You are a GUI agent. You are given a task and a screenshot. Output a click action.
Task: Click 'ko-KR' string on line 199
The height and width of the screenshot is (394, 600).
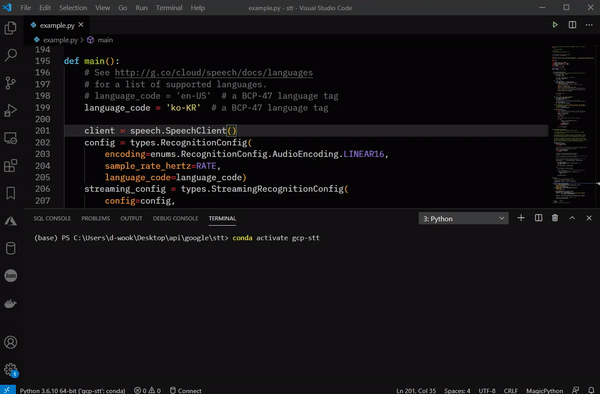183,107
